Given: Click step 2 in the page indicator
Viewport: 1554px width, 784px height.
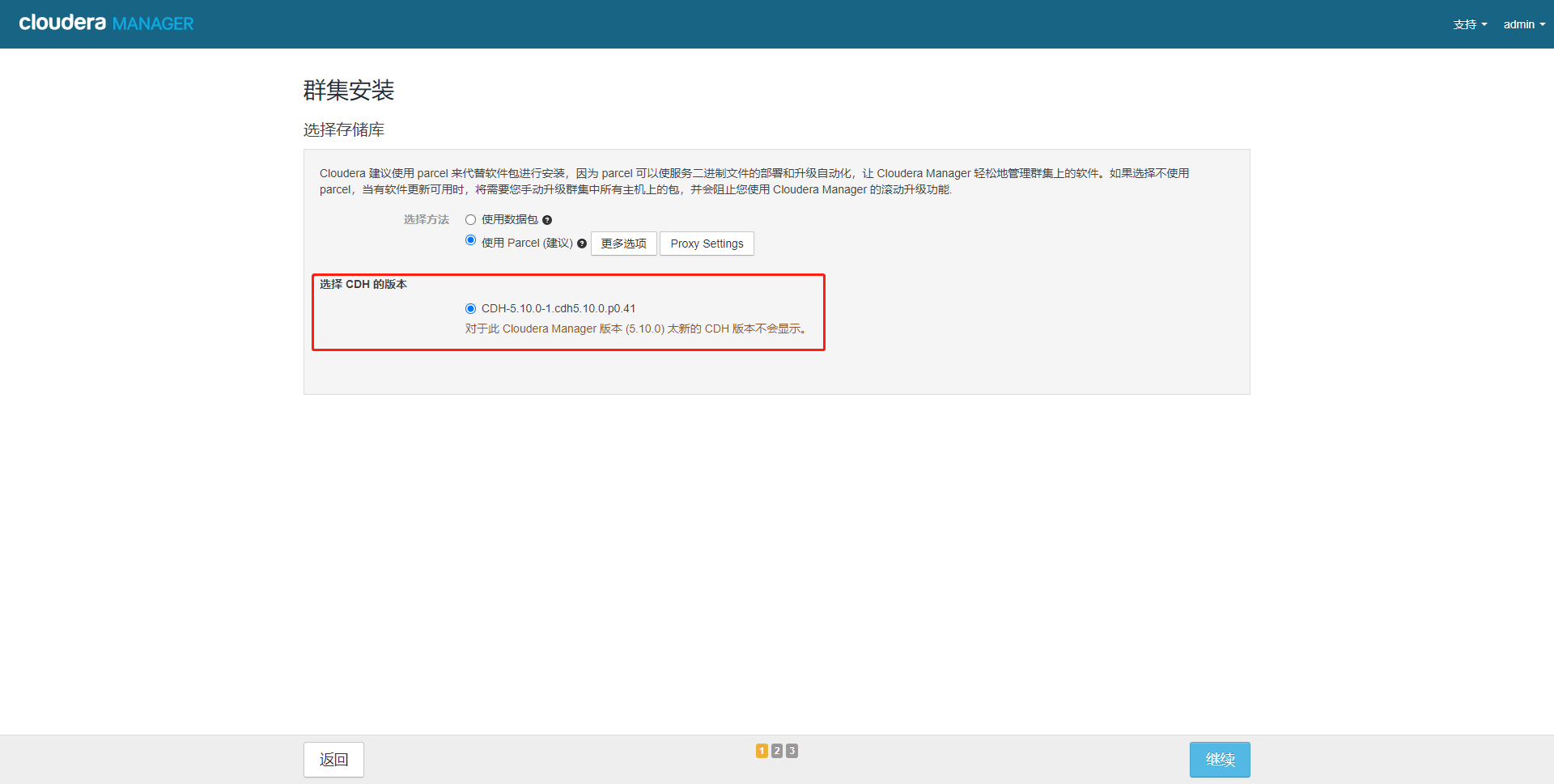Looking at the screenshot, I should [x=776, y=751].
